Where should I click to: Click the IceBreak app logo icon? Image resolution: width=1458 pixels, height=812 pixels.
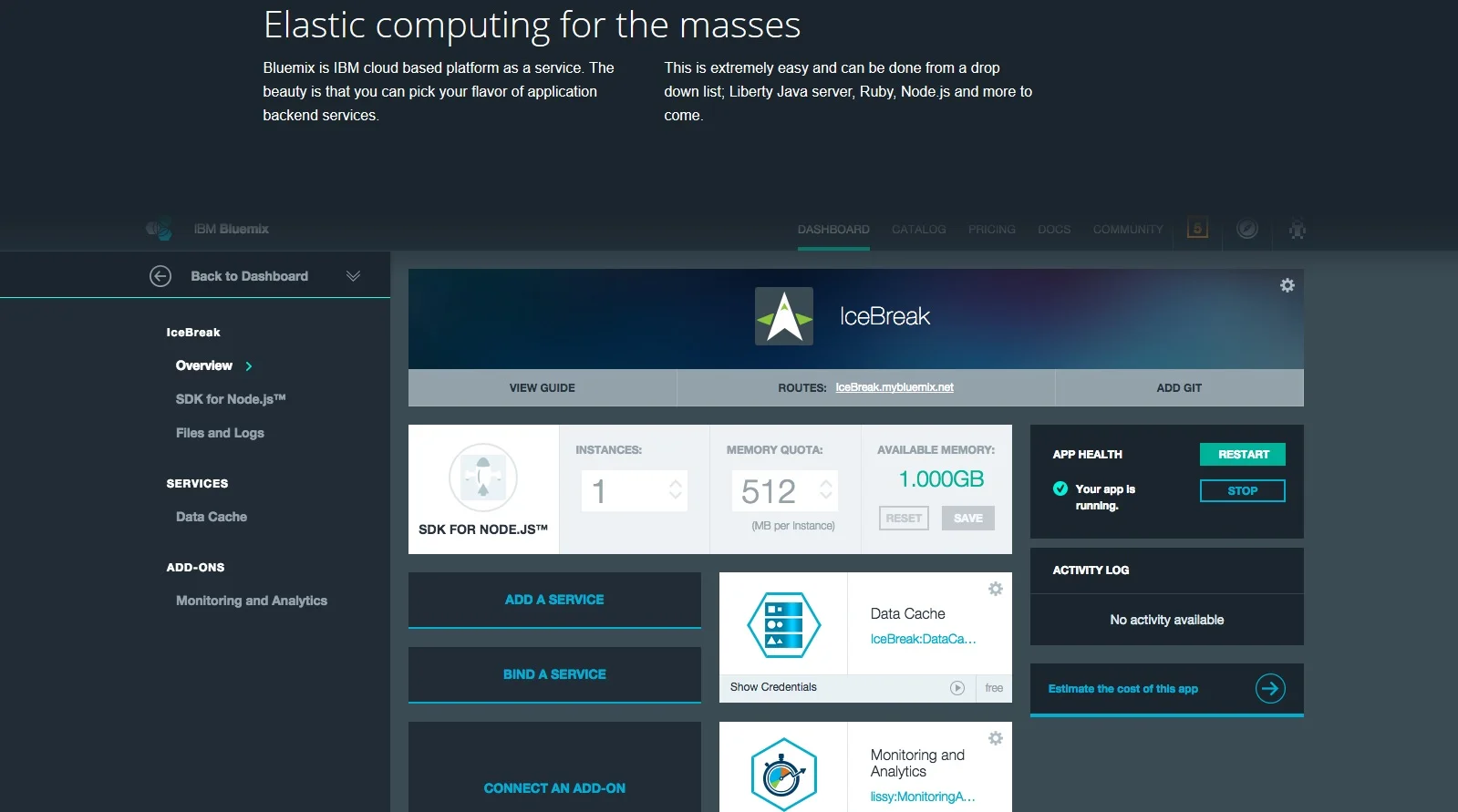point(784,316)
